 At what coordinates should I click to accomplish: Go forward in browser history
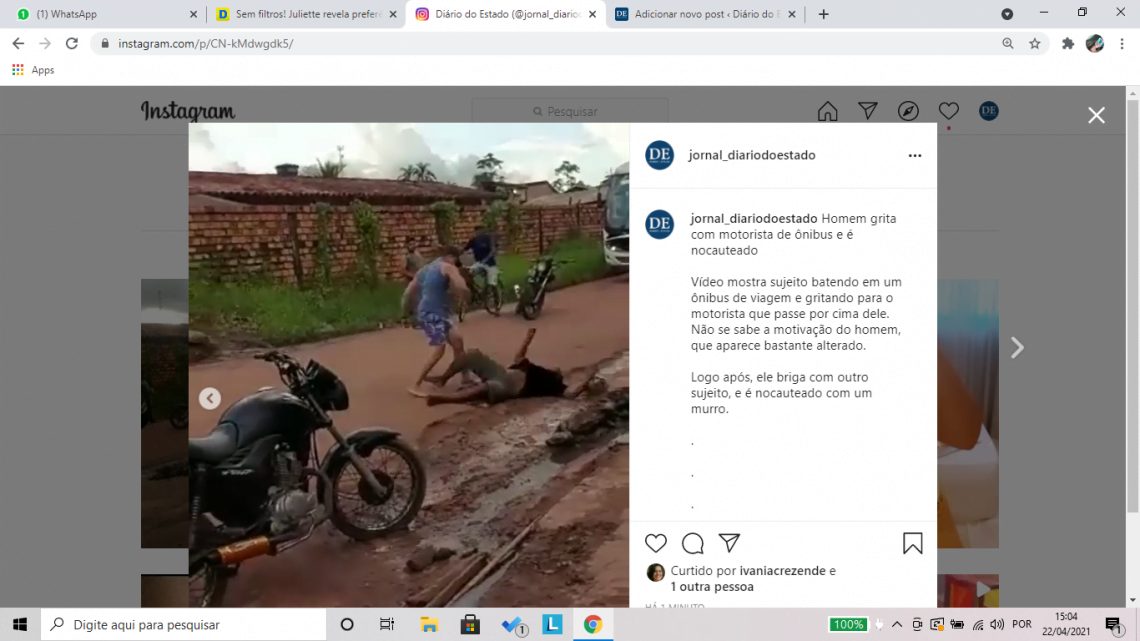point(44,44)
